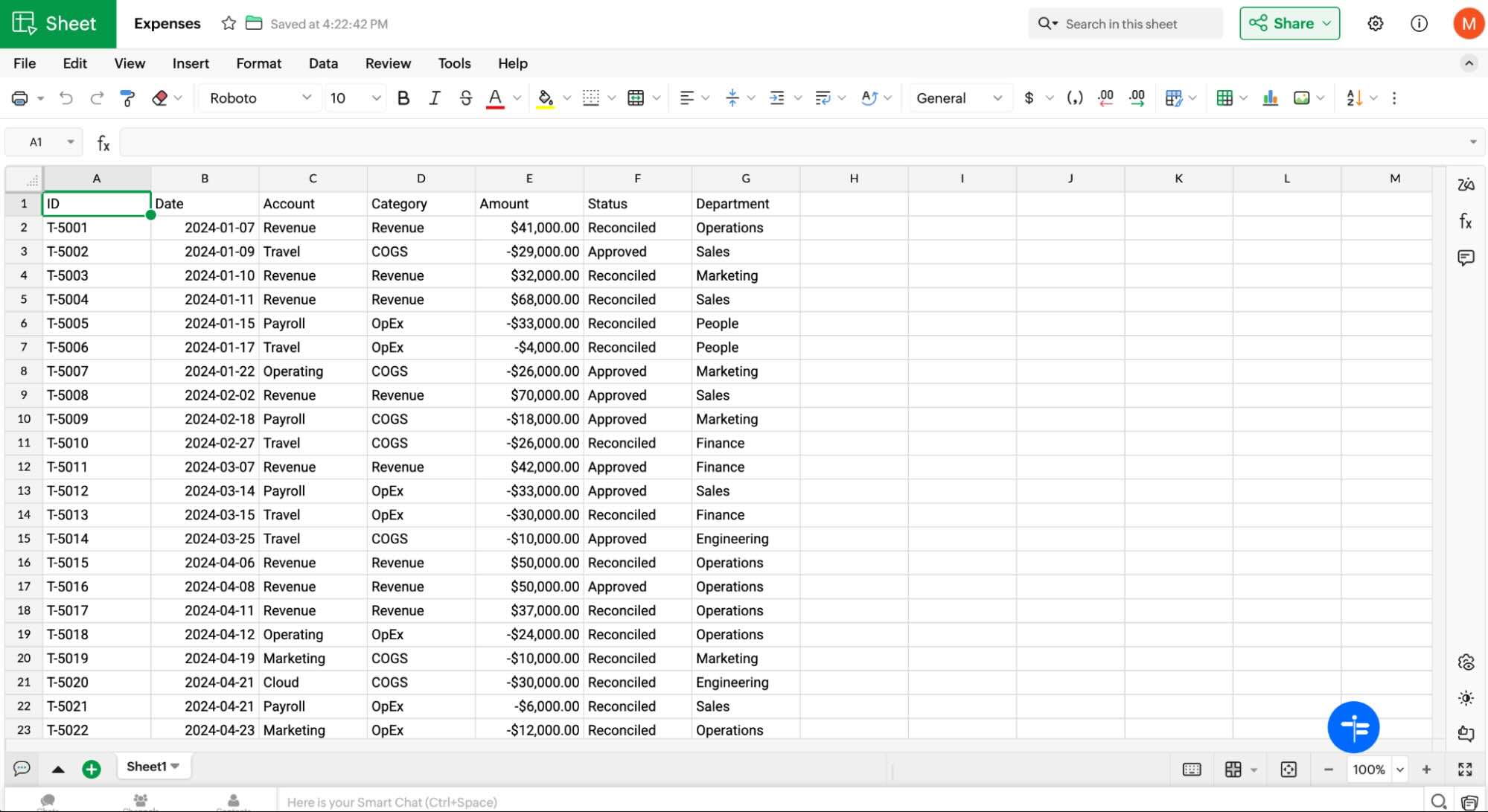Click the borders icon
Viewport: 1488px width, 812px height.
(591, 98)
